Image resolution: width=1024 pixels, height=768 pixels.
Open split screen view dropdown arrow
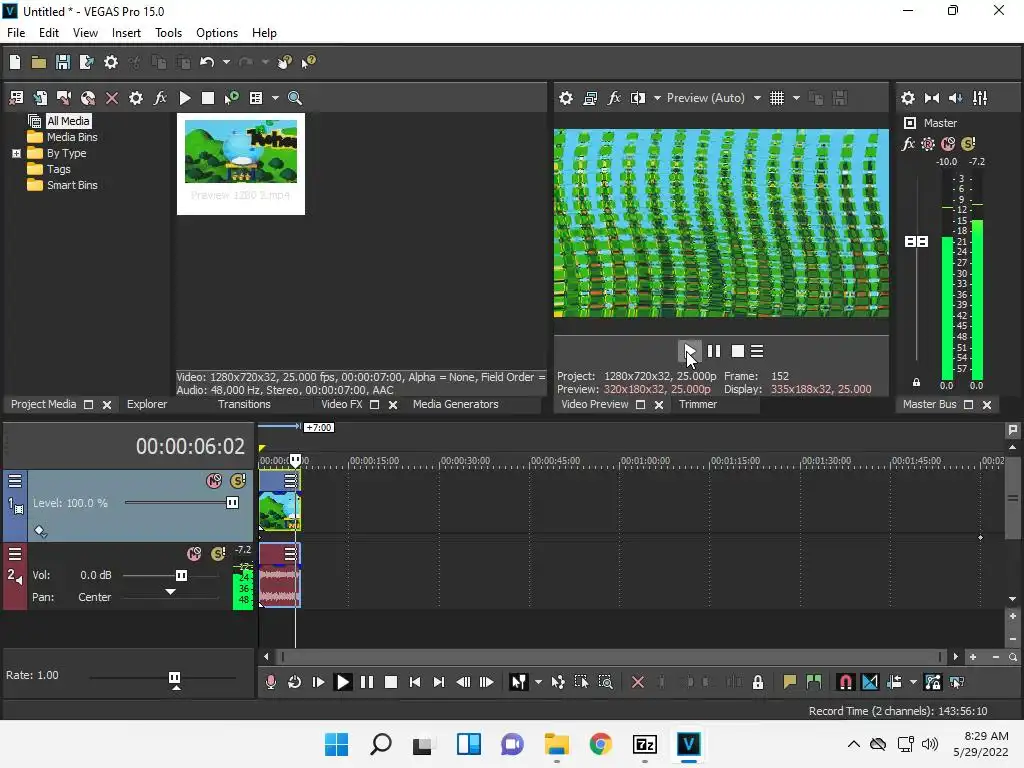657,98
